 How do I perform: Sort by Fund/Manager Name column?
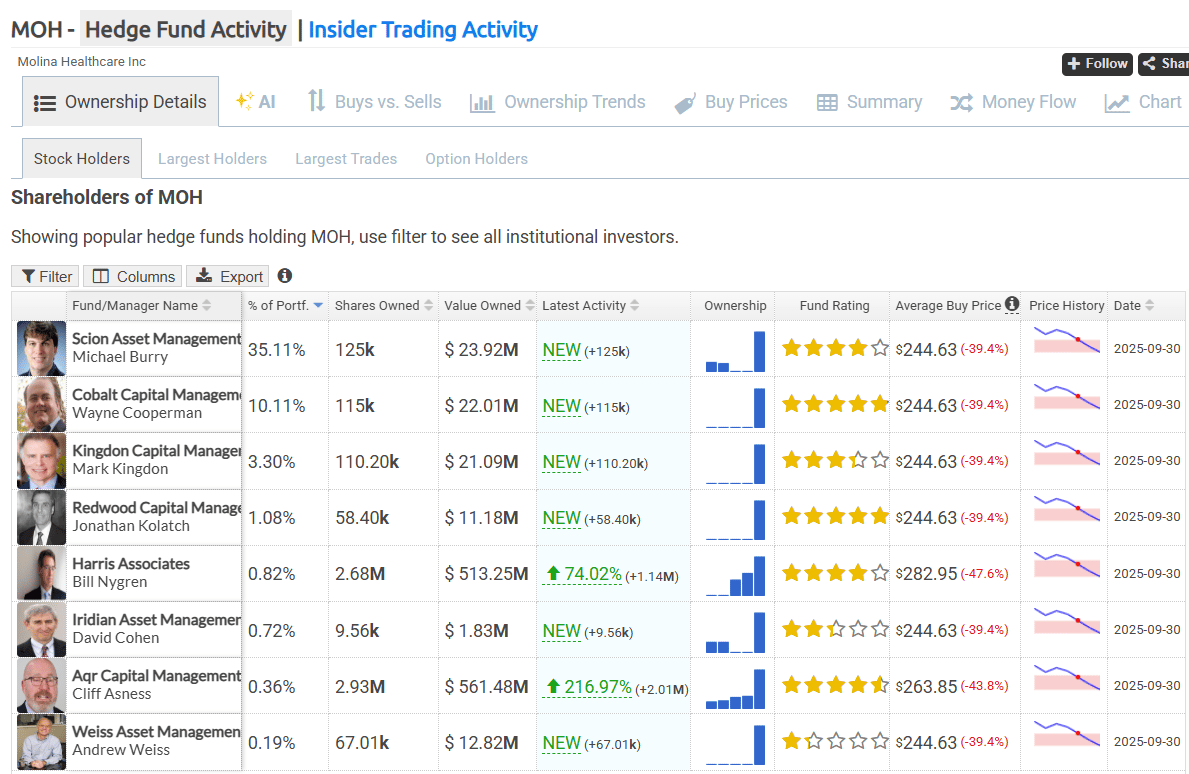pos(142,306)
